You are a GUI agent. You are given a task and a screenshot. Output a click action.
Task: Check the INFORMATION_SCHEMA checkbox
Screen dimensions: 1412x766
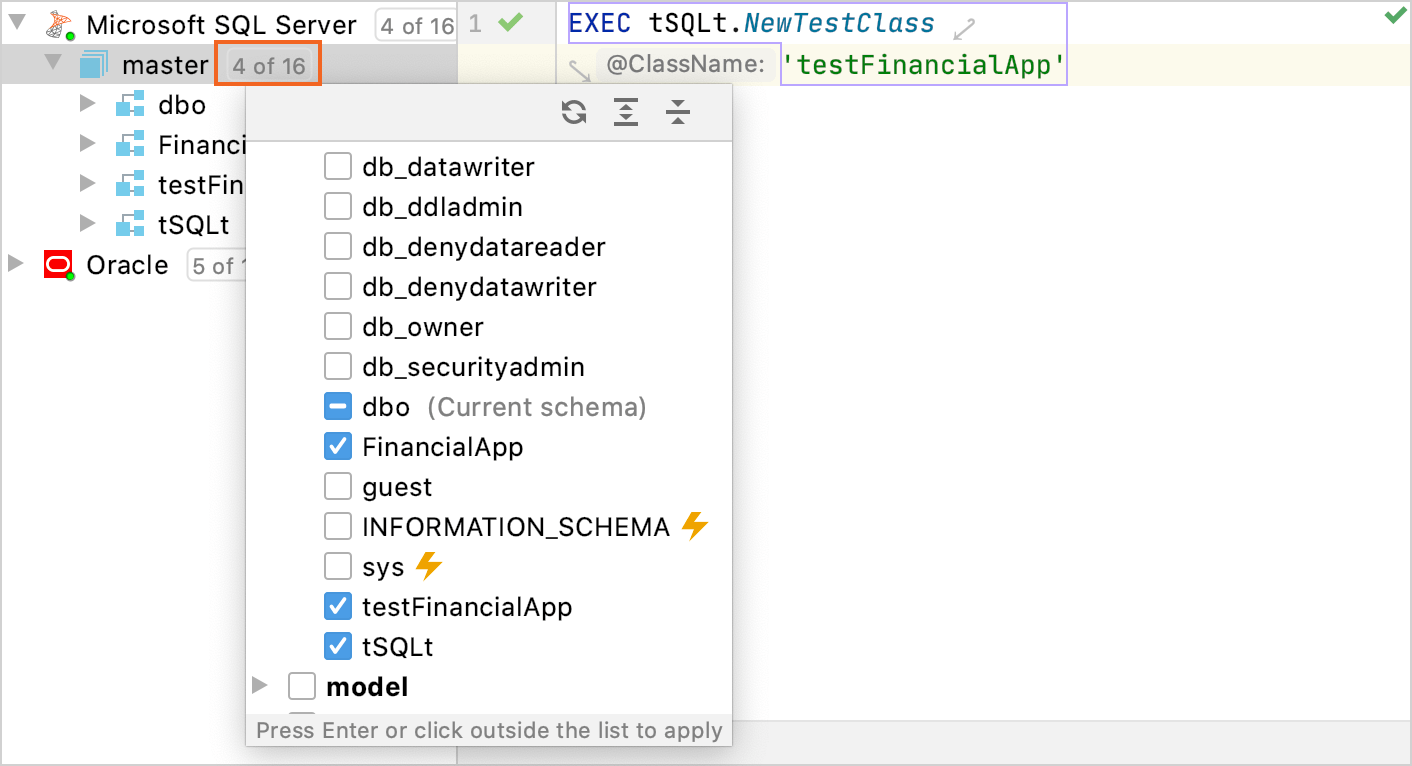tap(338, 526)
